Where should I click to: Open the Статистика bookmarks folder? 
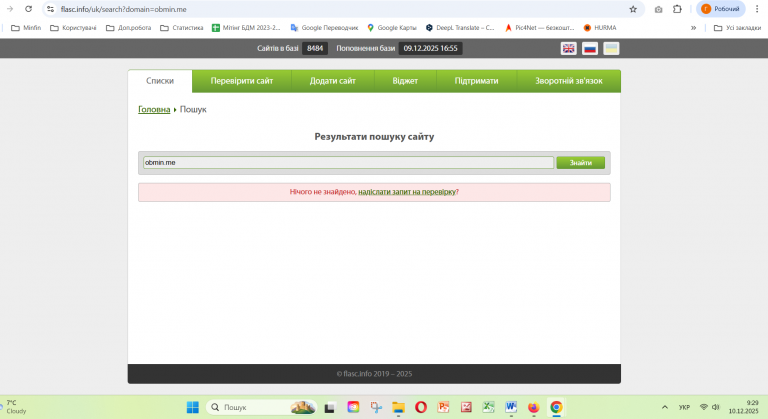(x=181, y=28)
